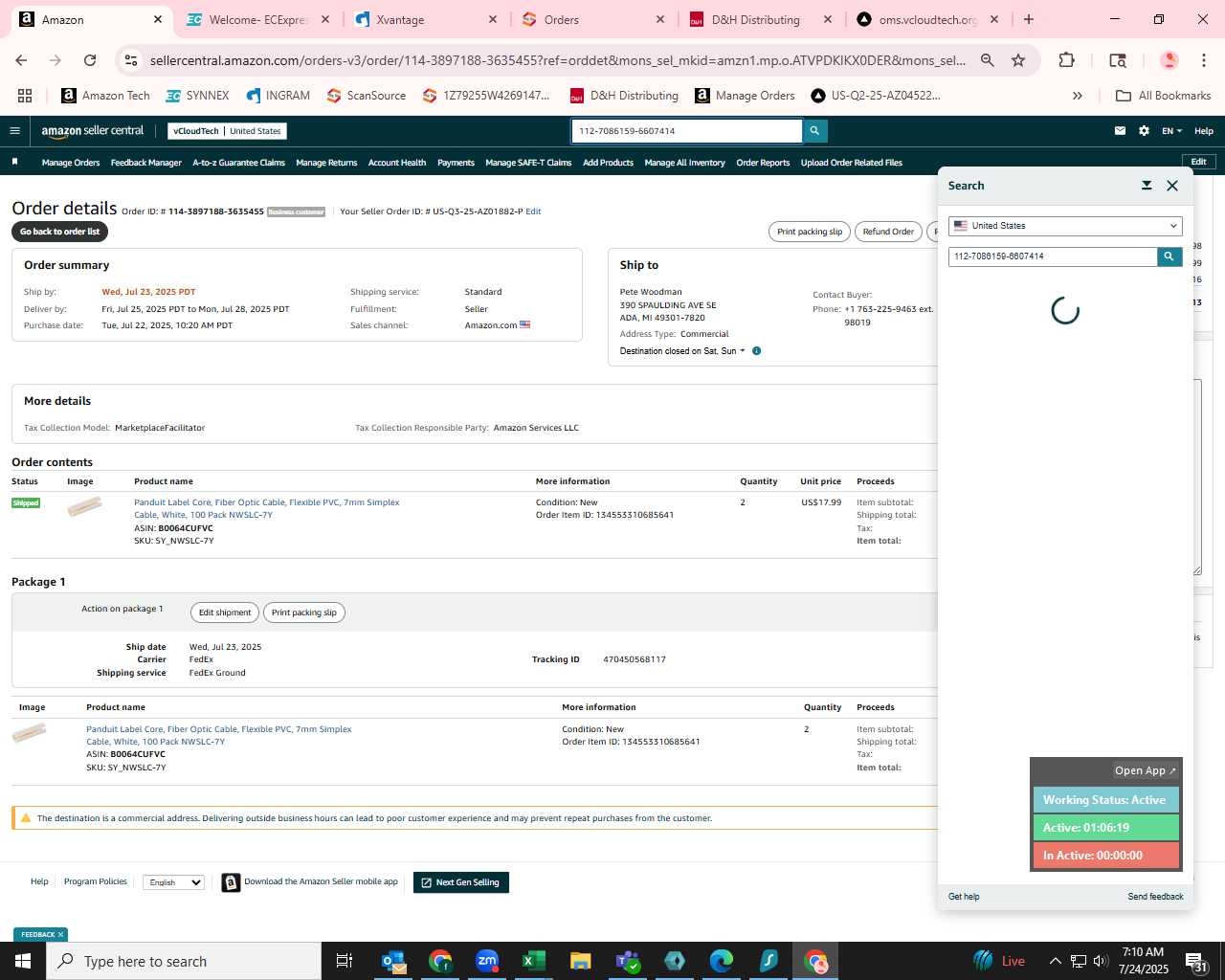This screenshot has height=980, width=1225.
Task: Click the Windows Start button
Action: coord(23,961)
